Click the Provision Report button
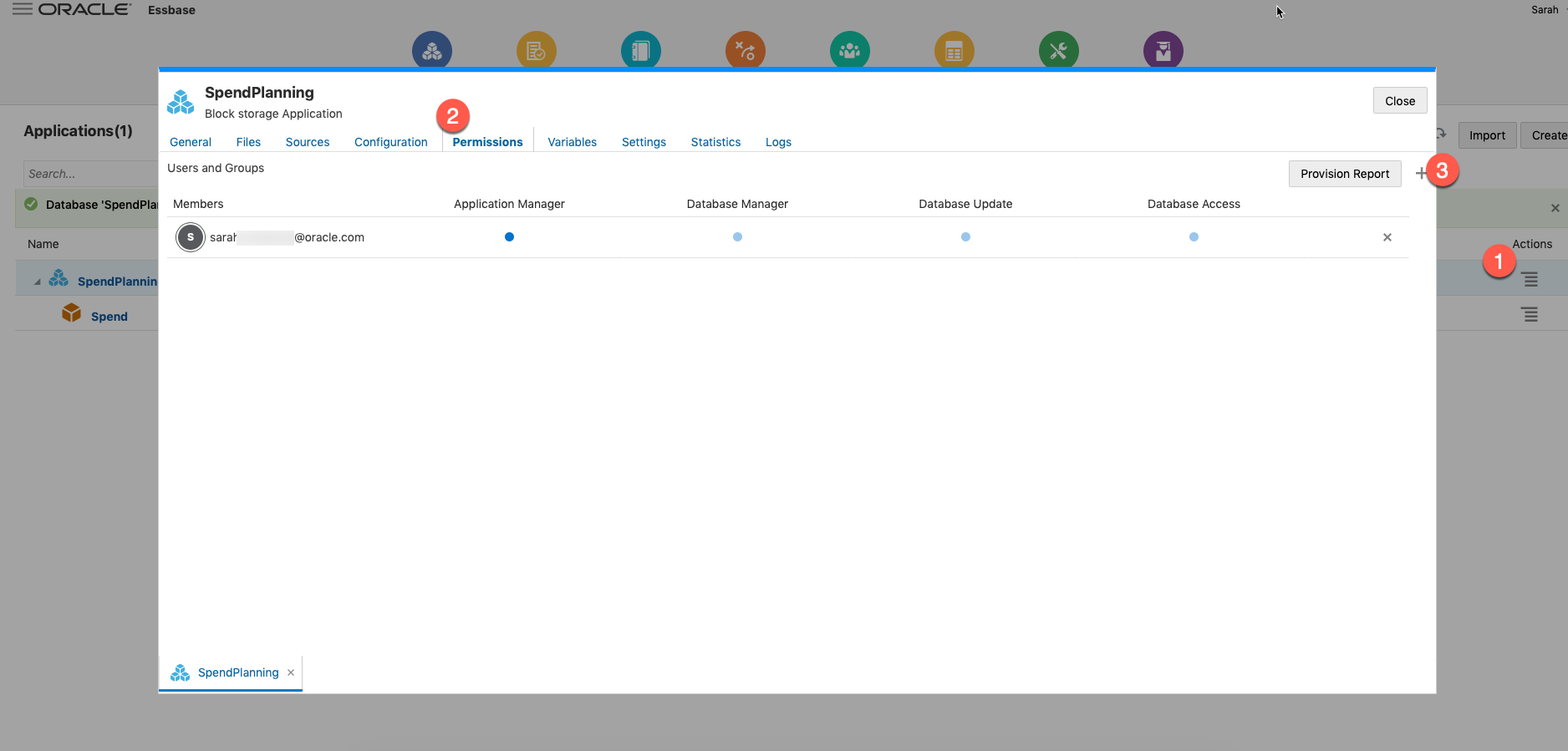Screen dimensions: 1568x751 click(1344, 174)
